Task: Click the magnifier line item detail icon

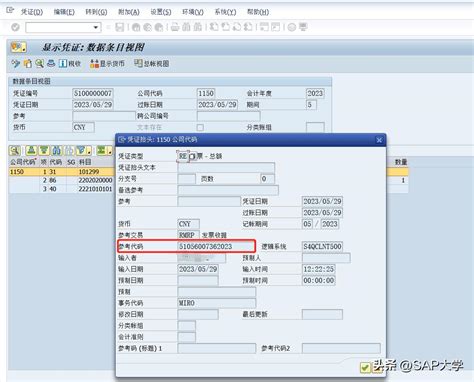Action: pyautogui.click(x=39, y=63)
